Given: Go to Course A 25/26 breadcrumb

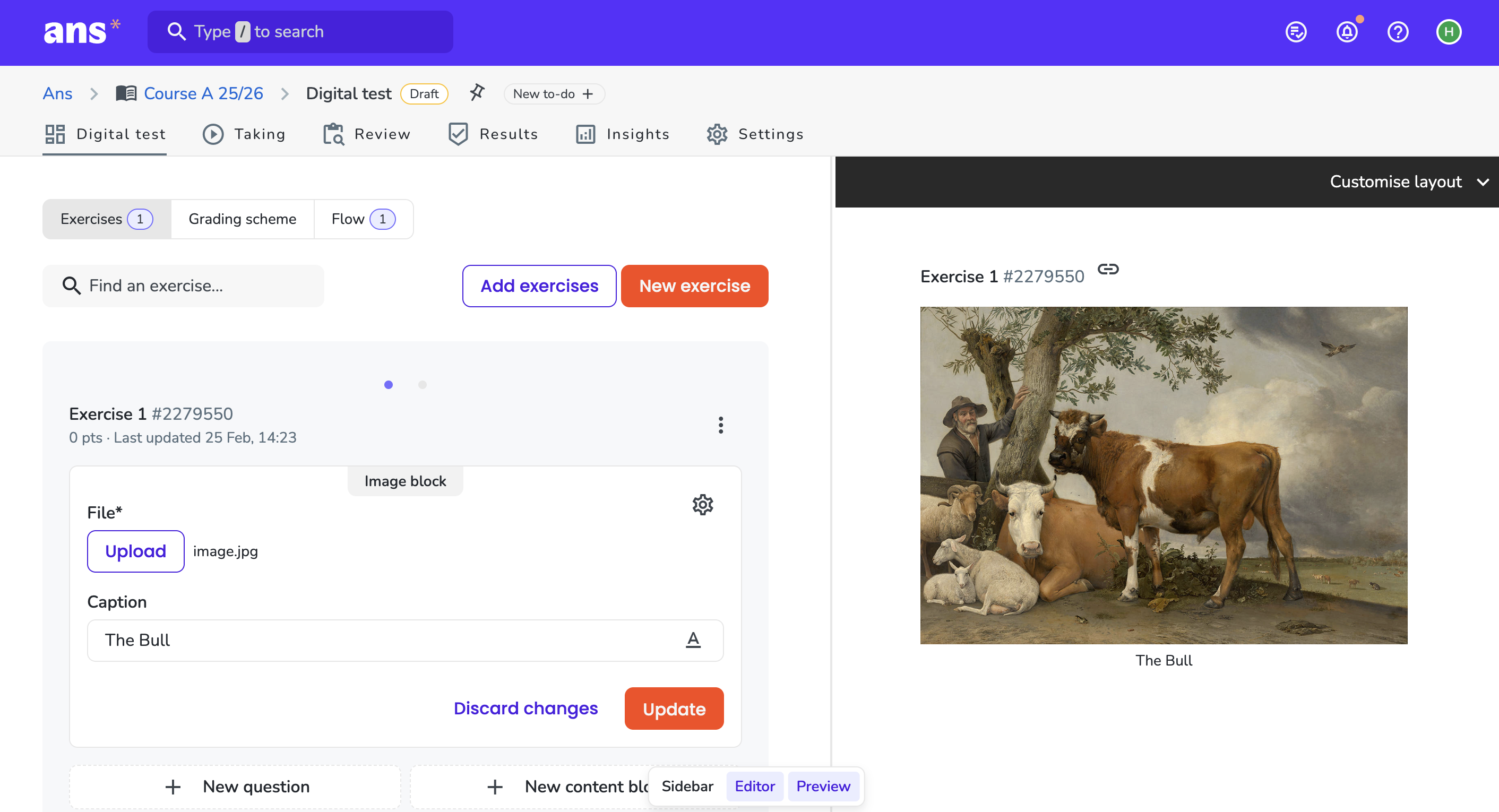Looking at the screenshot, I should click(203, 93).
